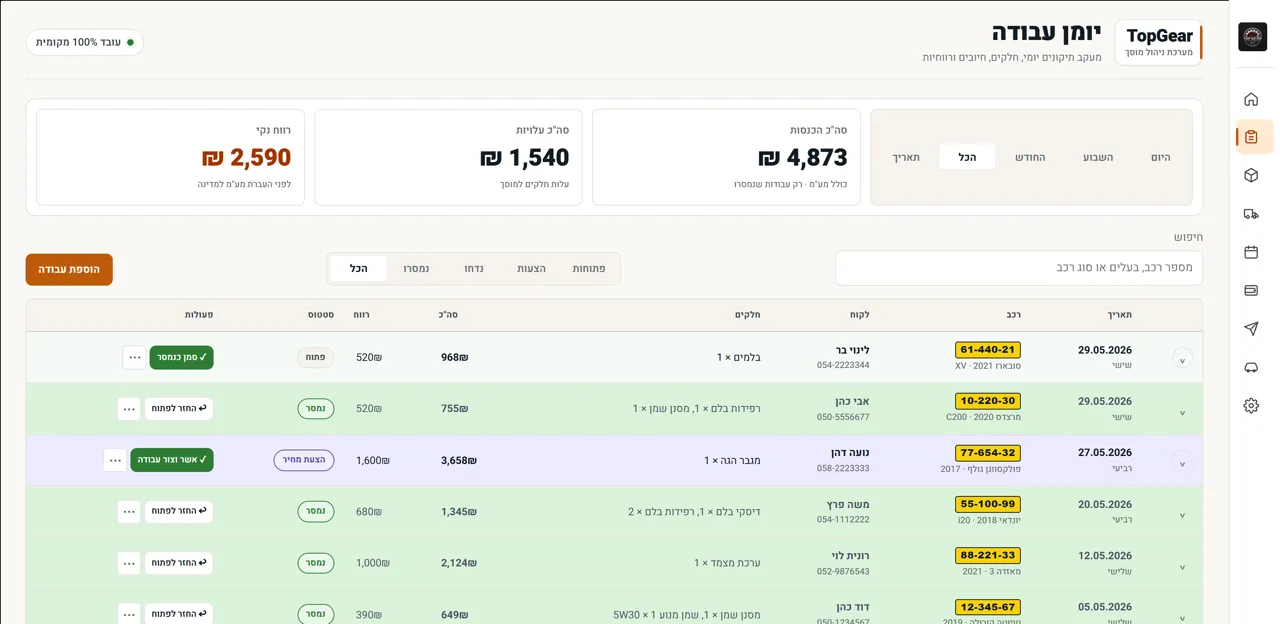Open the home icon in the sidebar

click(x=1251, y=99)
